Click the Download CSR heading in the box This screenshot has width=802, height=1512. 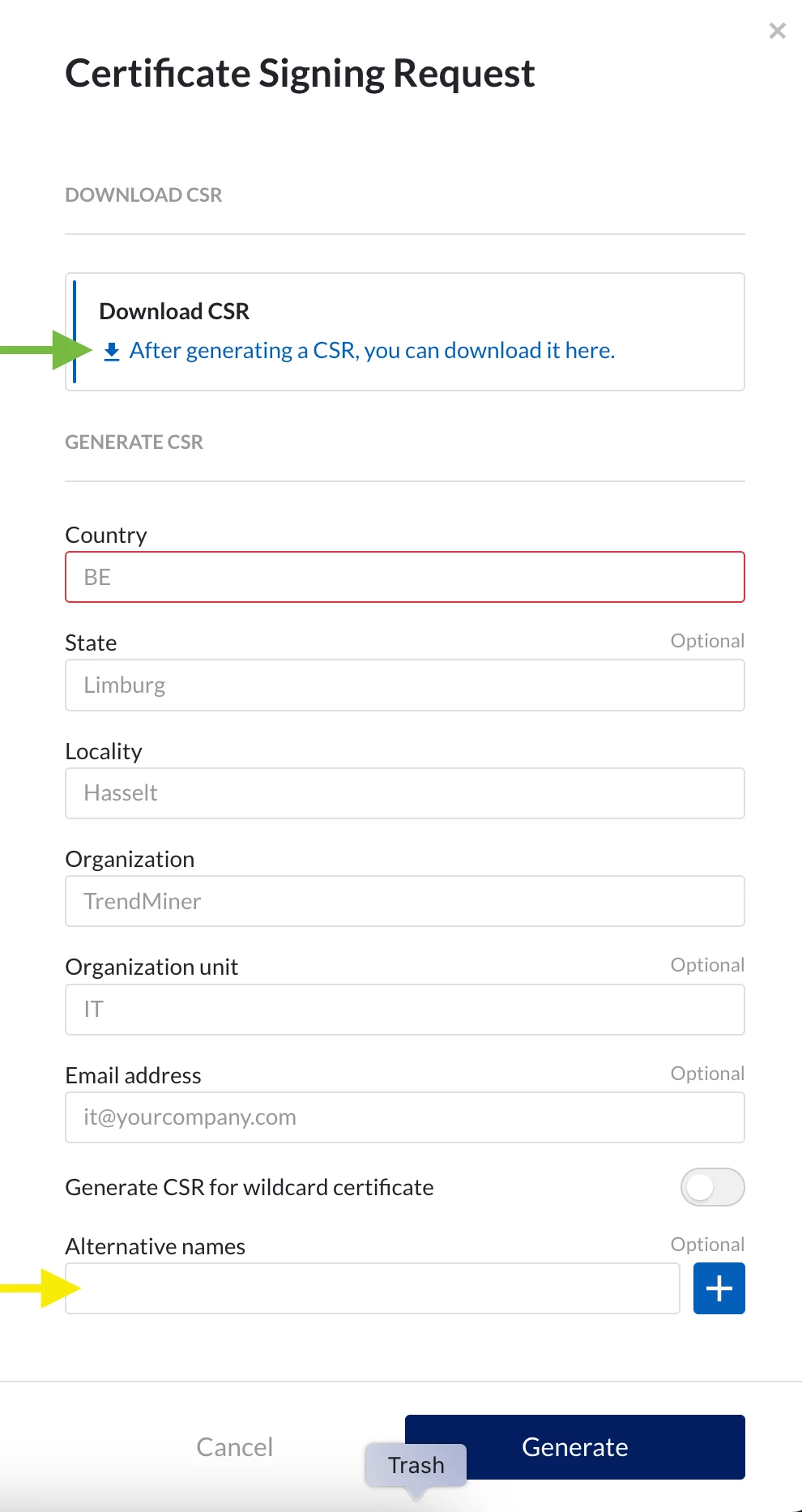tap(174, 312)
